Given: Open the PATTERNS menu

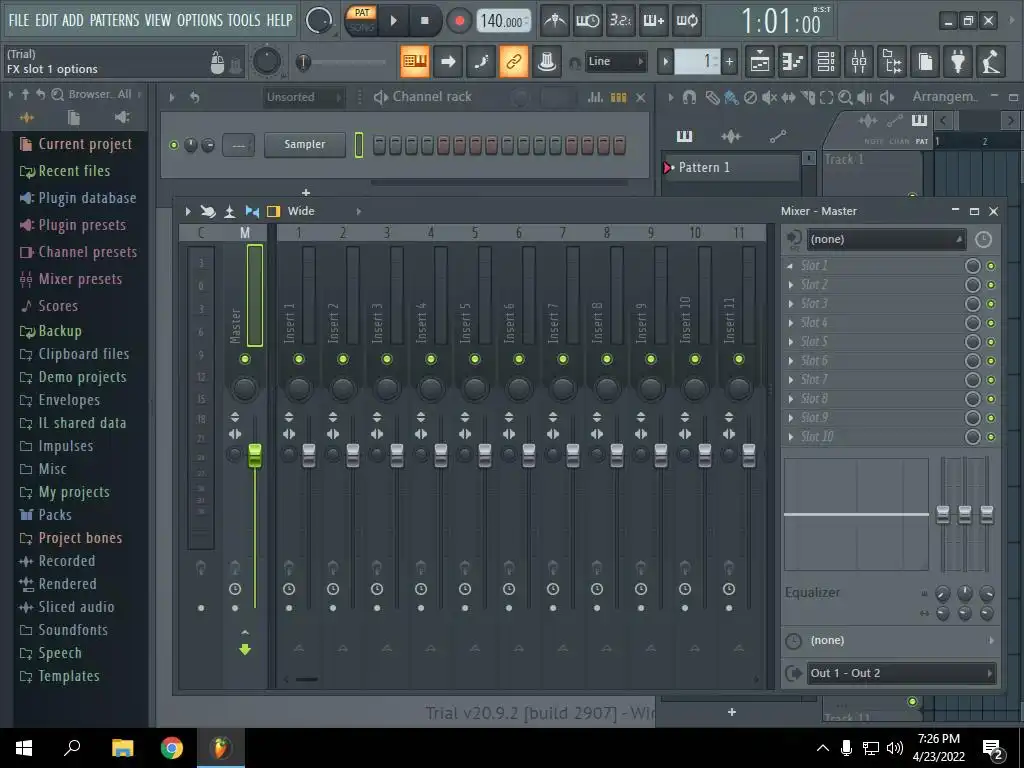Looking at the screenshot, I should [114, 20].
